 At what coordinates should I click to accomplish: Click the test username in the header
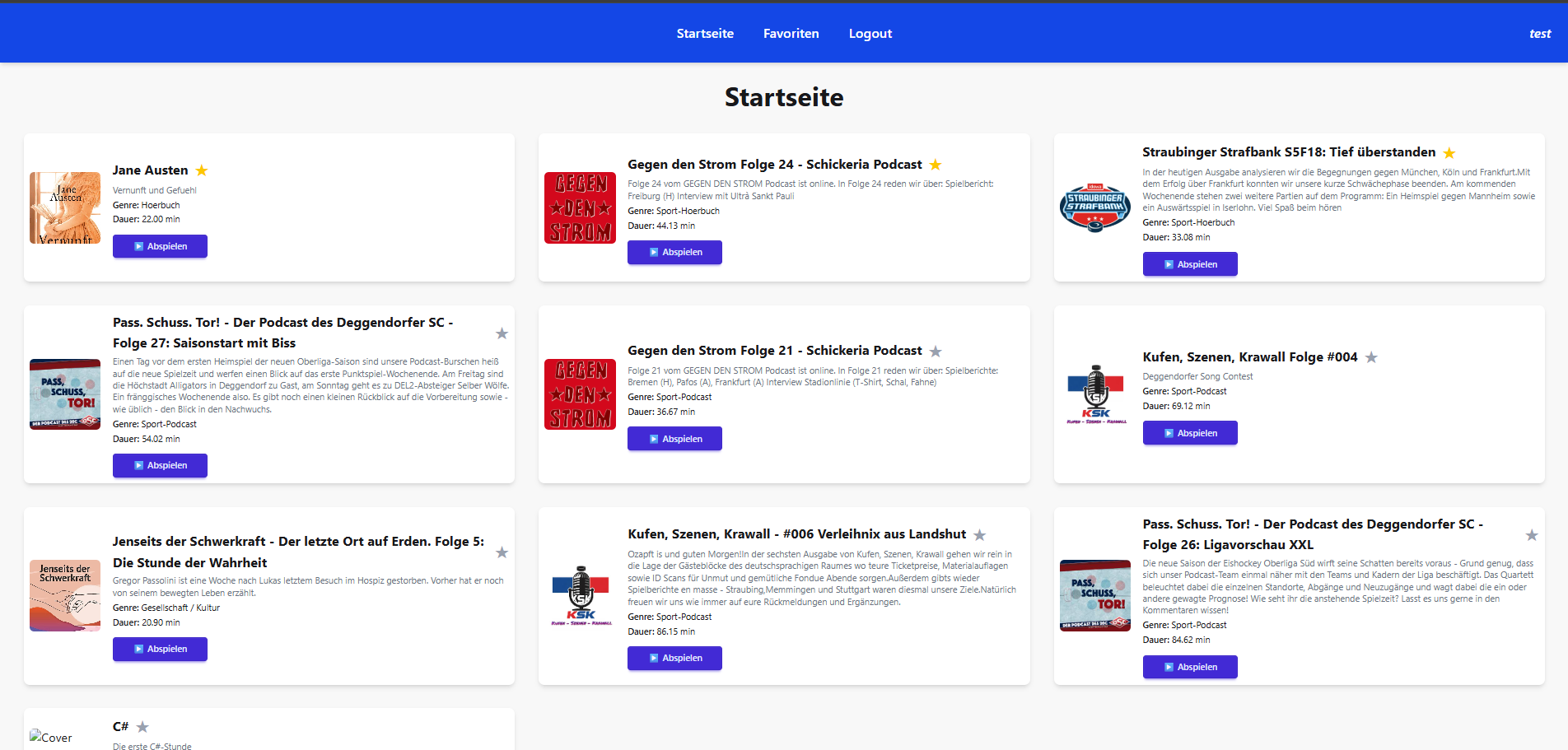click(1539, 34)
